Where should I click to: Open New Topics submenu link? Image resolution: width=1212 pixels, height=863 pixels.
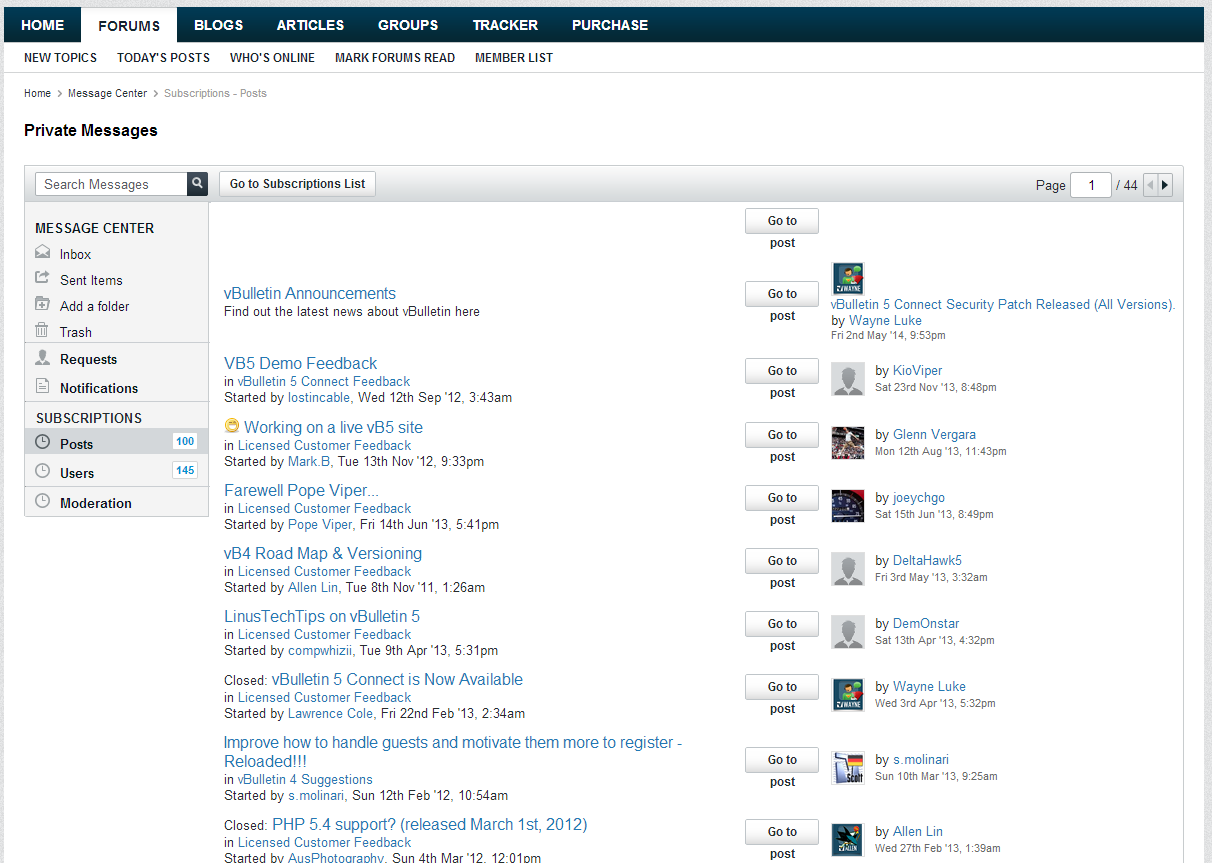(x=60, y=58)
